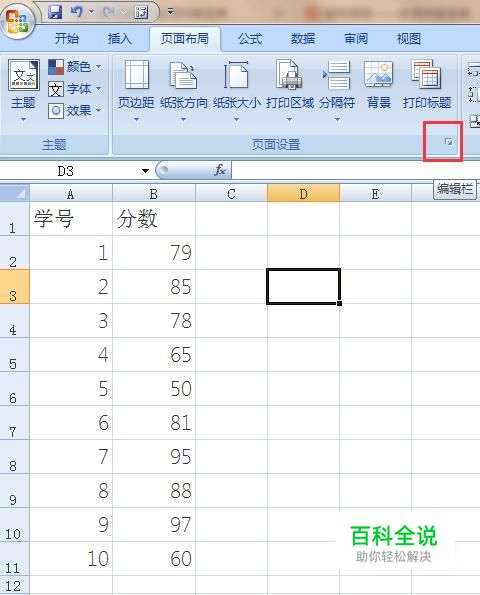Redo with the quick access arrow
The image size is (480, 595).
(108, 13)
